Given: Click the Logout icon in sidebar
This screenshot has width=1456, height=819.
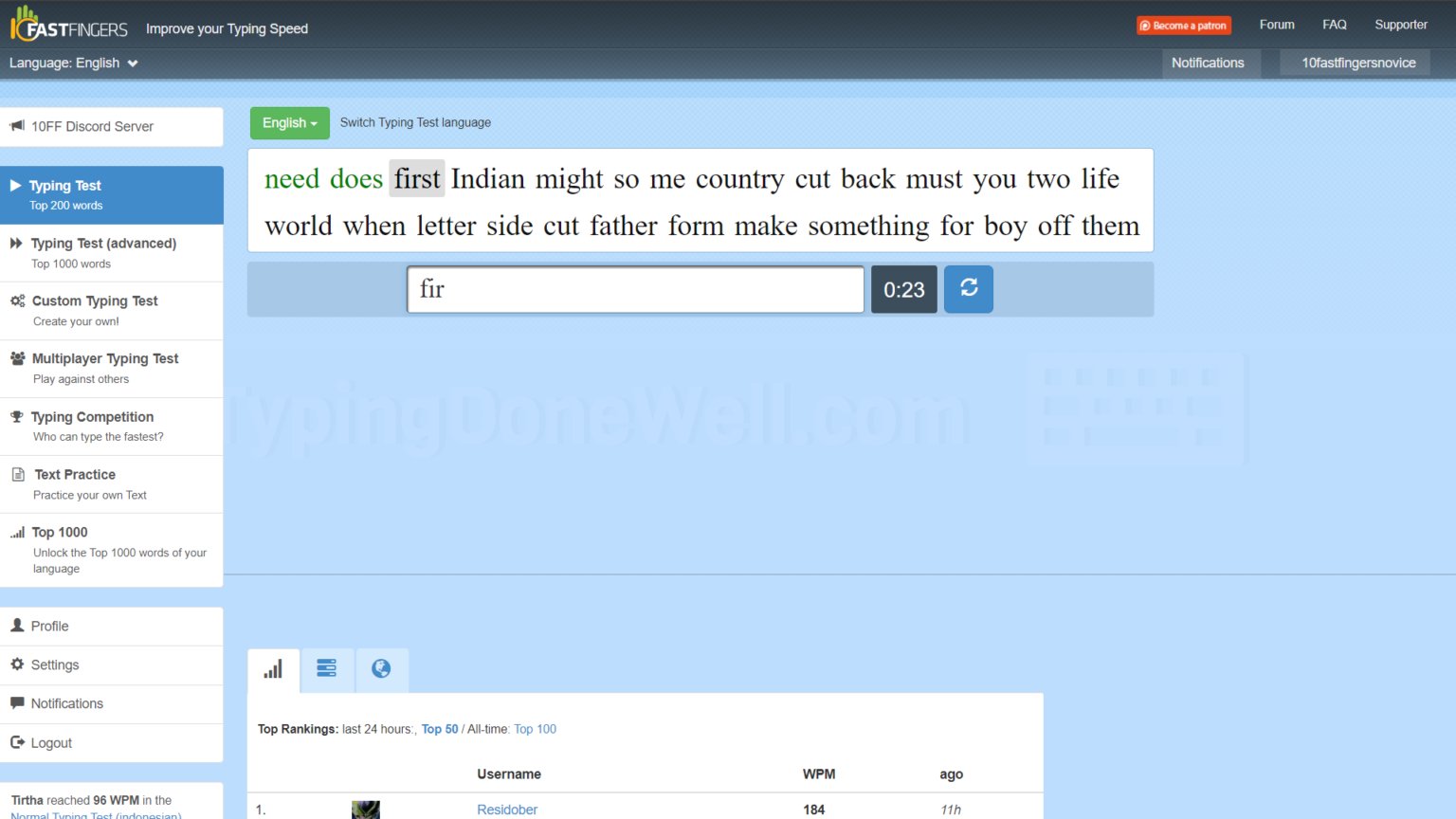Looking at the screenshot, I should [19, 742].
